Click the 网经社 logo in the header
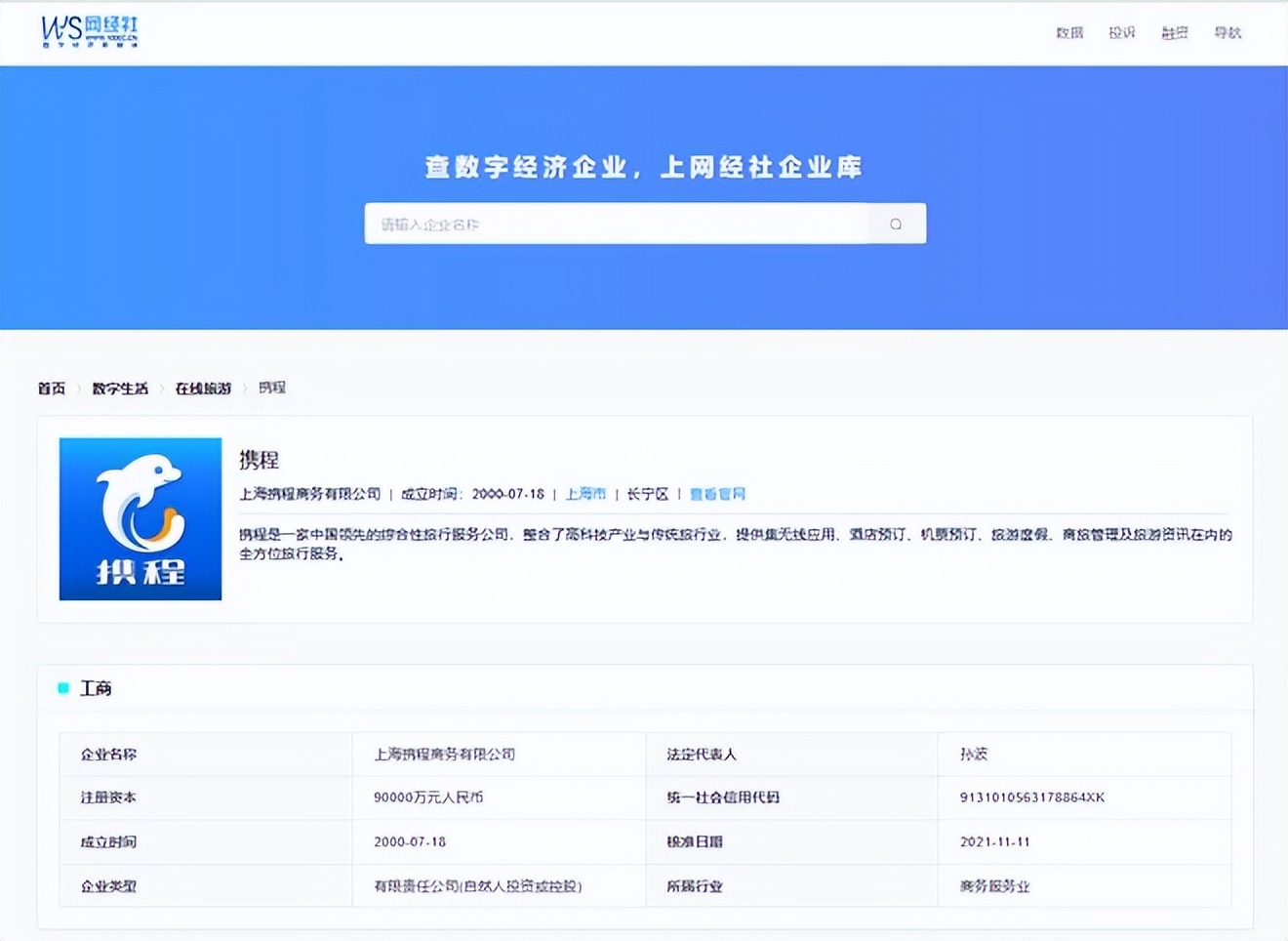This screenshot has height=941, width=1288. tap(90, 31)
